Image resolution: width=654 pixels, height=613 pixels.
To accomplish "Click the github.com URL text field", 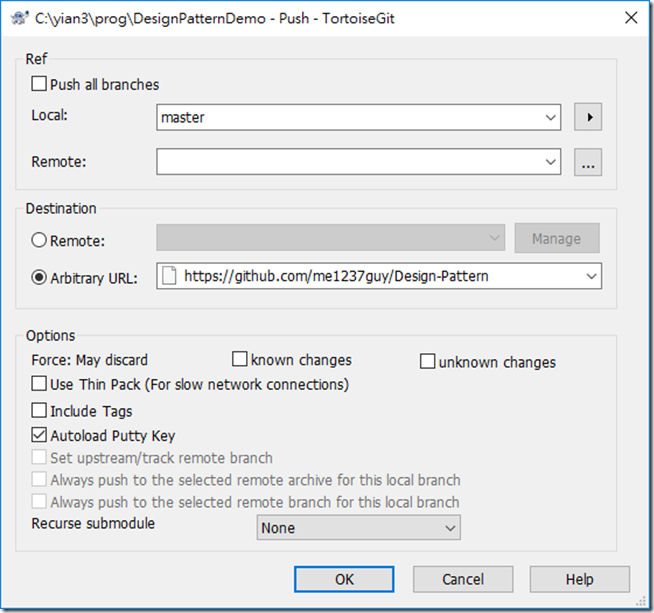I will [x=379, y=276].
